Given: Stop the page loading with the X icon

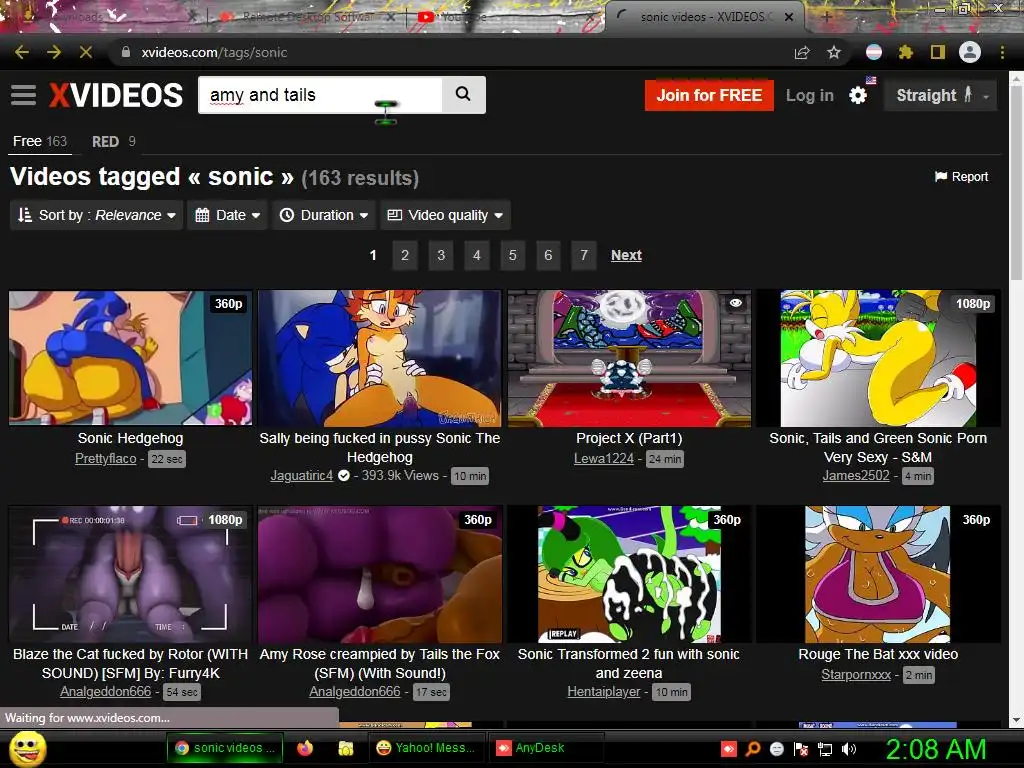Looking at the screenshot, I should point(86,52).
